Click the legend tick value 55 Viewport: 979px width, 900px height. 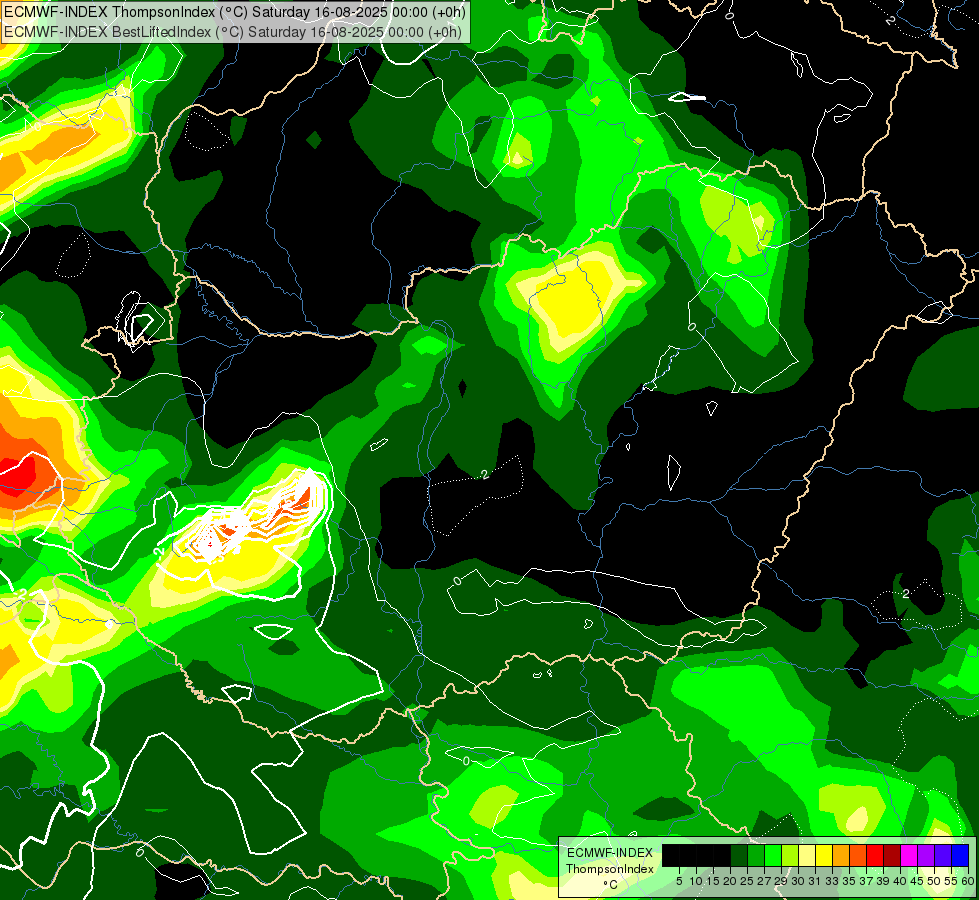click(951, 881)
